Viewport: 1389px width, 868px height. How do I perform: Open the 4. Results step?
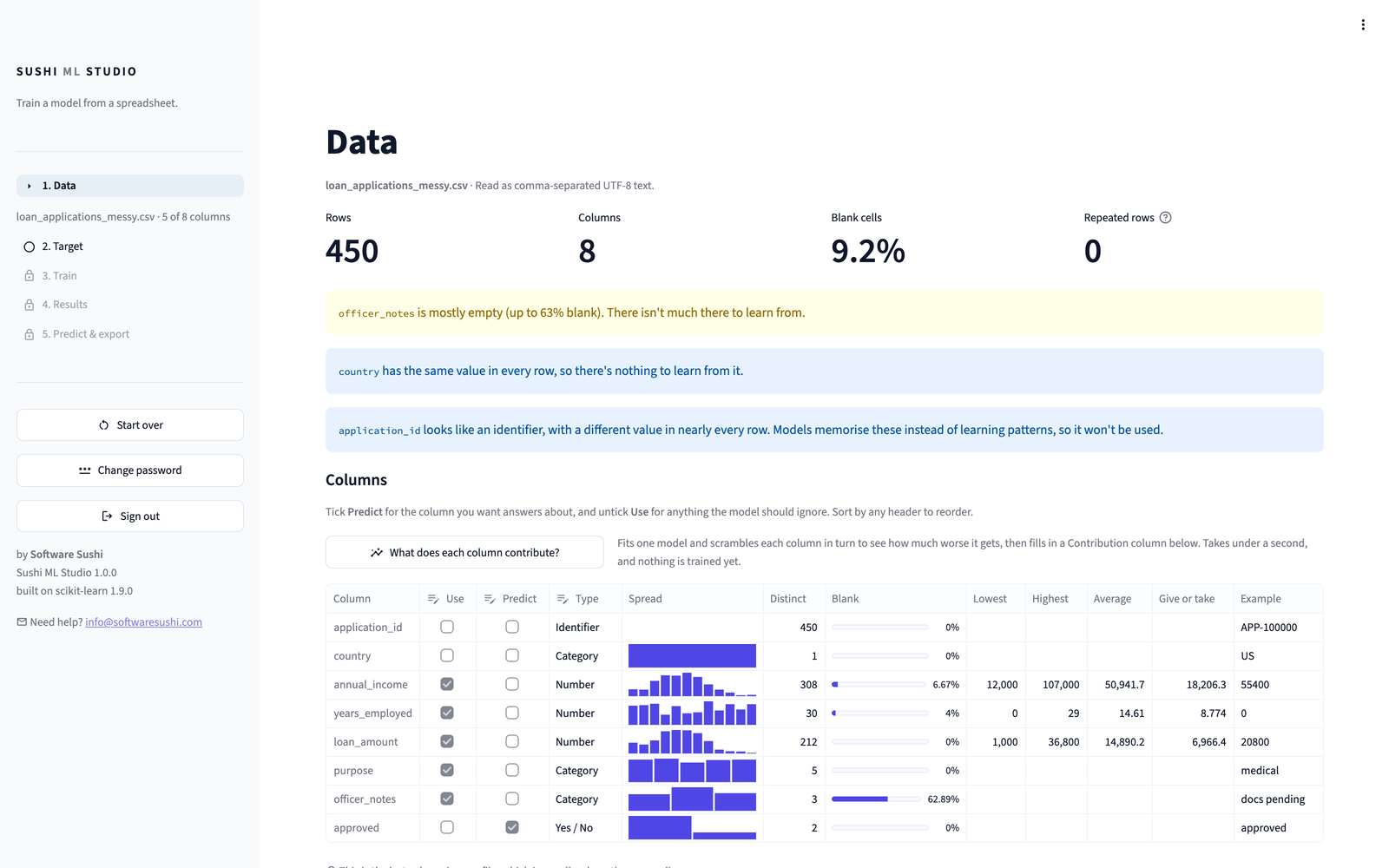coord(130,305)
